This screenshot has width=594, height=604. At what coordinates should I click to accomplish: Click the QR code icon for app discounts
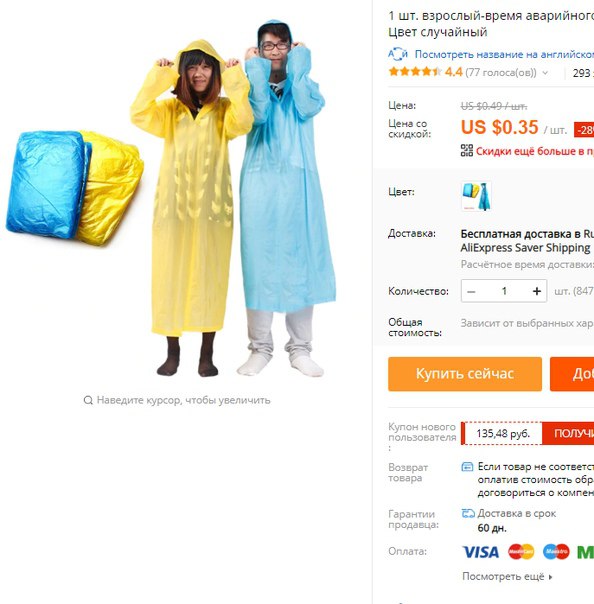coord(466,150)
